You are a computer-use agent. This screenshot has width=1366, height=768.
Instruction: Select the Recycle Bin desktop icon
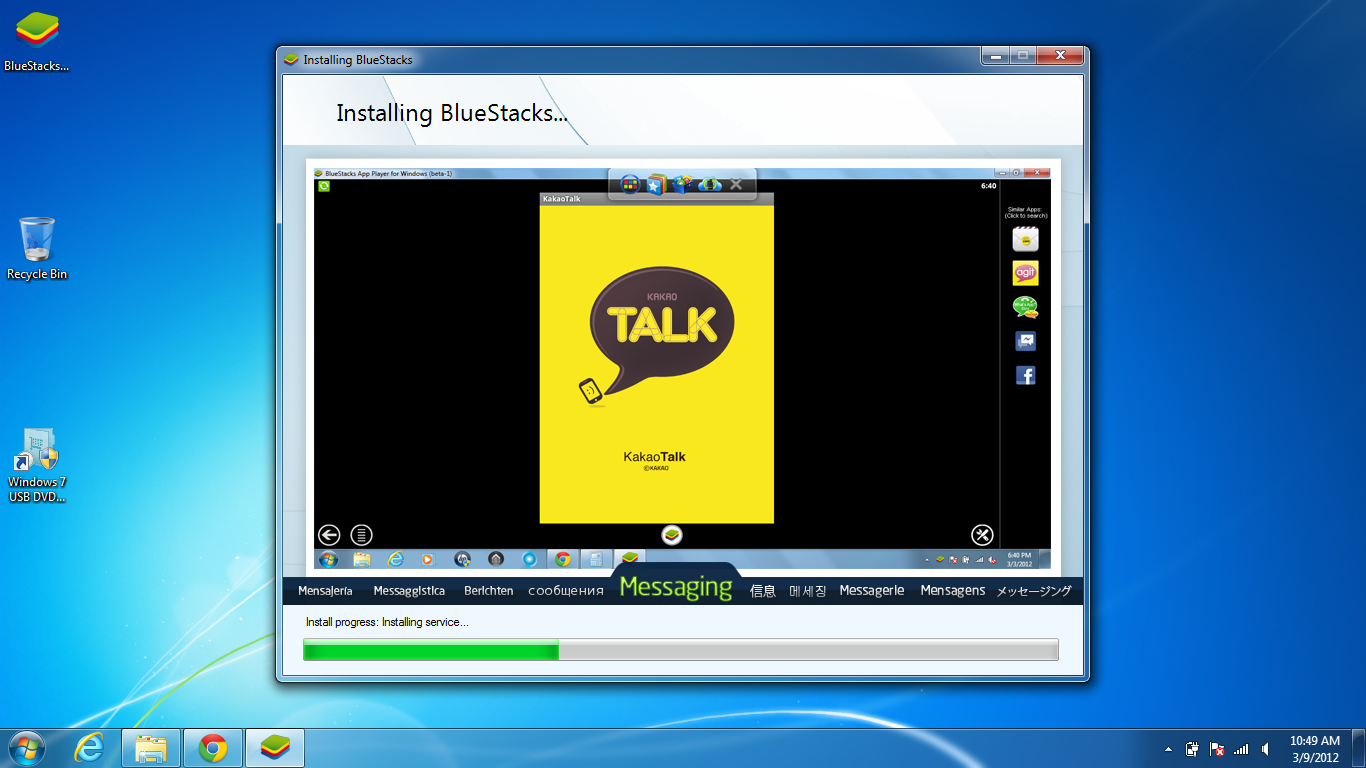[x=37, y=249]
